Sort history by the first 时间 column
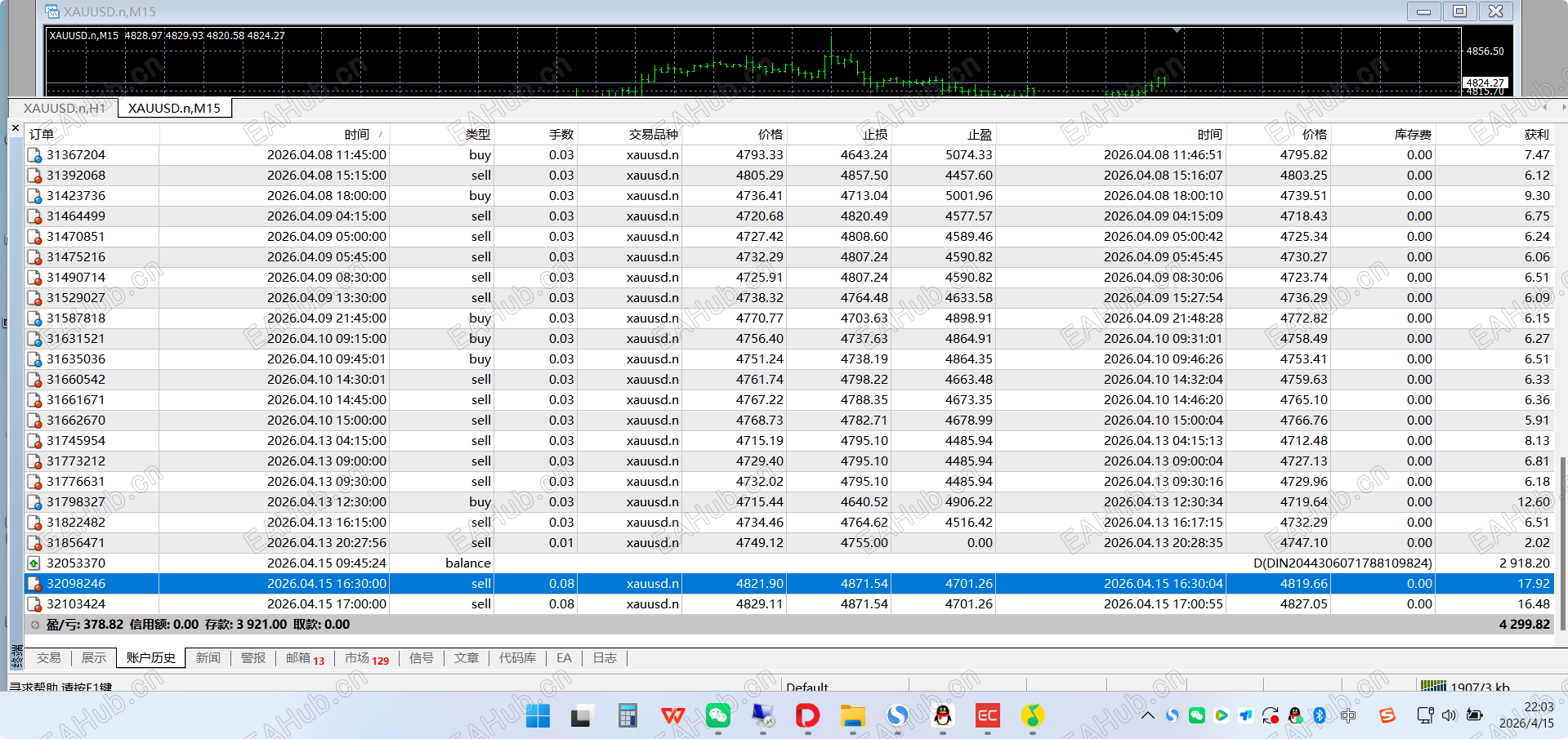The image size is (1568, 739). tap(356, 134)
